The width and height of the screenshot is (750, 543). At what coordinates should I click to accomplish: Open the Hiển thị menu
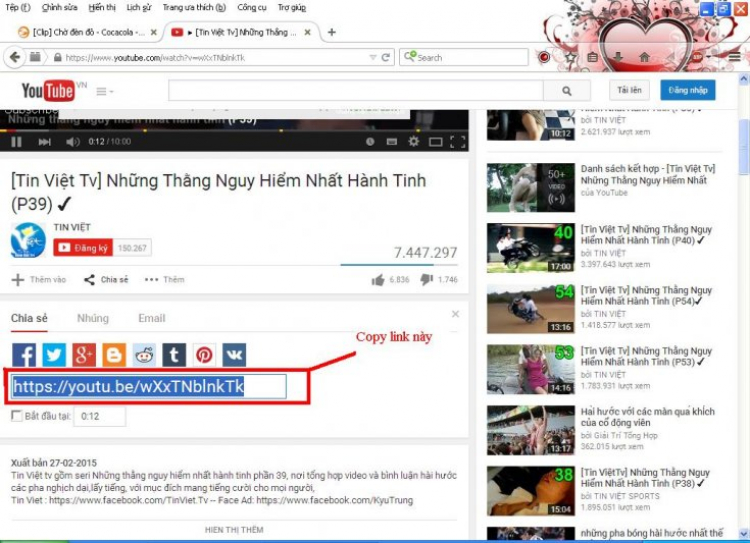(102, 7)
